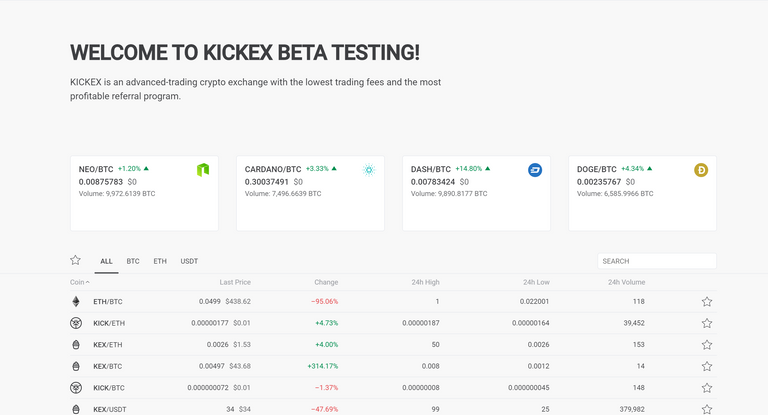This screenshot has width=768, height=415.
Task: Click the 0.00875783 price on NEO card
Action: (101, 182)
